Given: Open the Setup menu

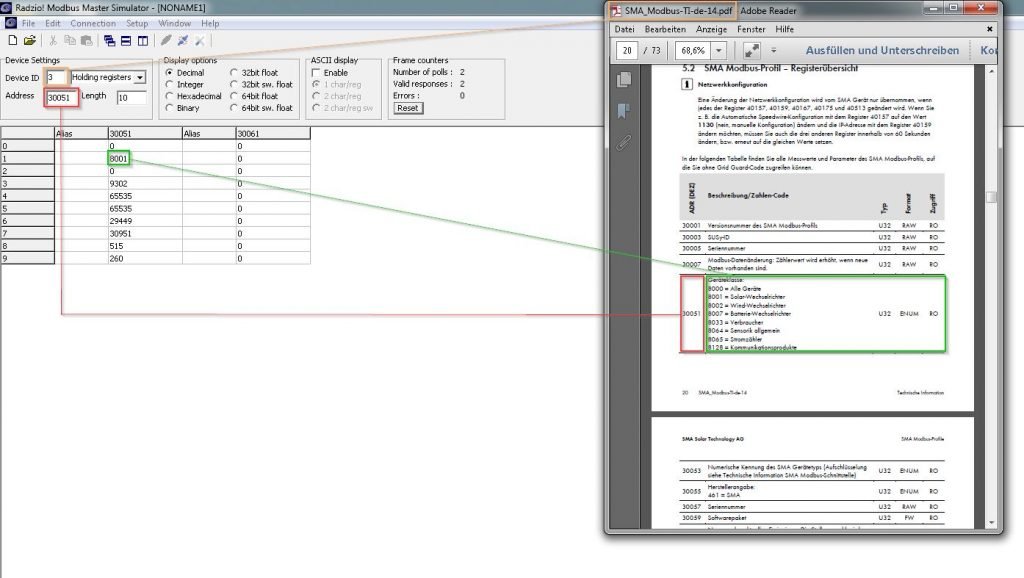Looking at the screenshot, I should click(x=136, y=23).
